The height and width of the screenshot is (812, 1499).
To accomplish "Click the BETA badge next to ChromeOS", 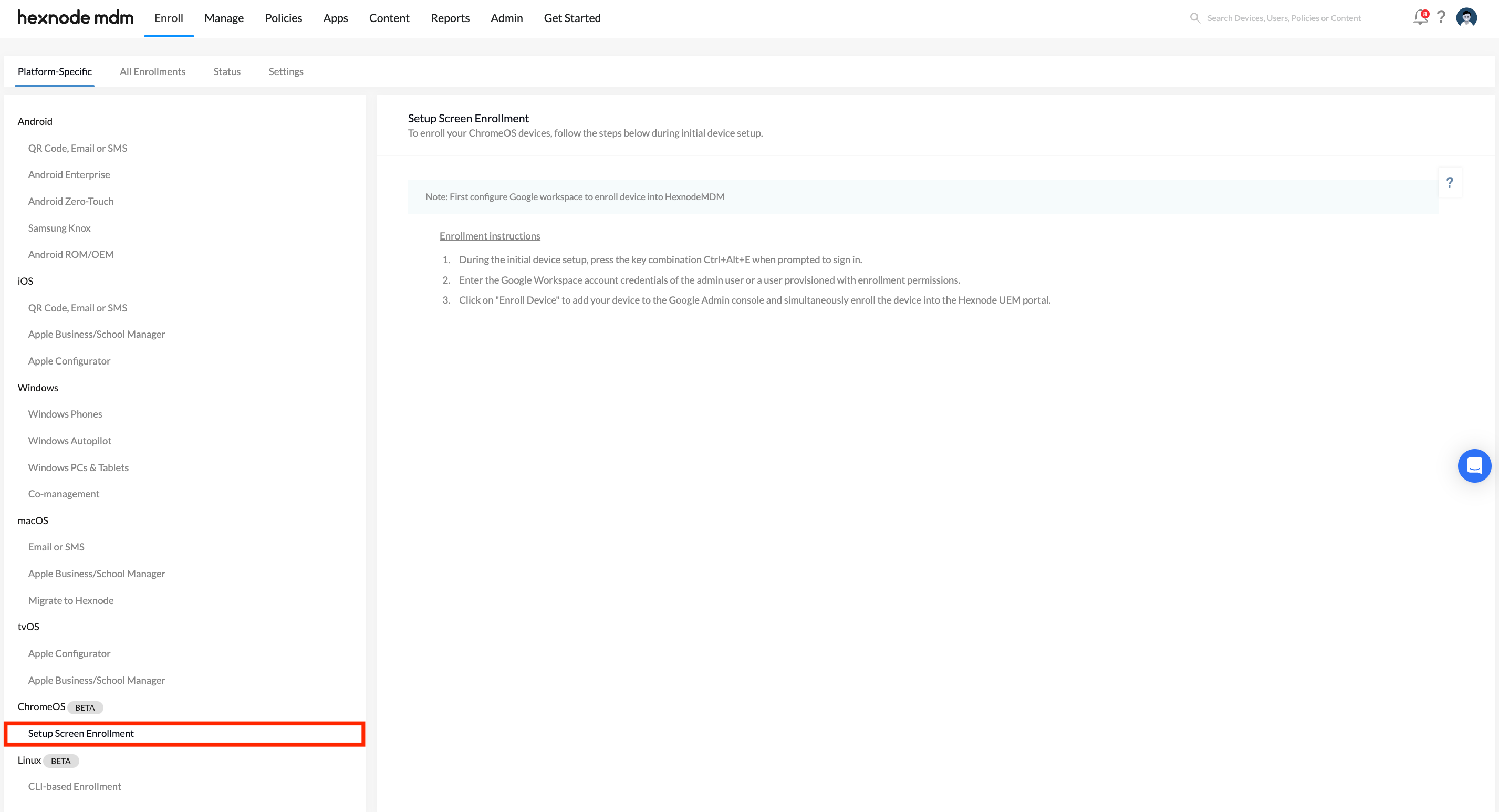I will 85,707.
